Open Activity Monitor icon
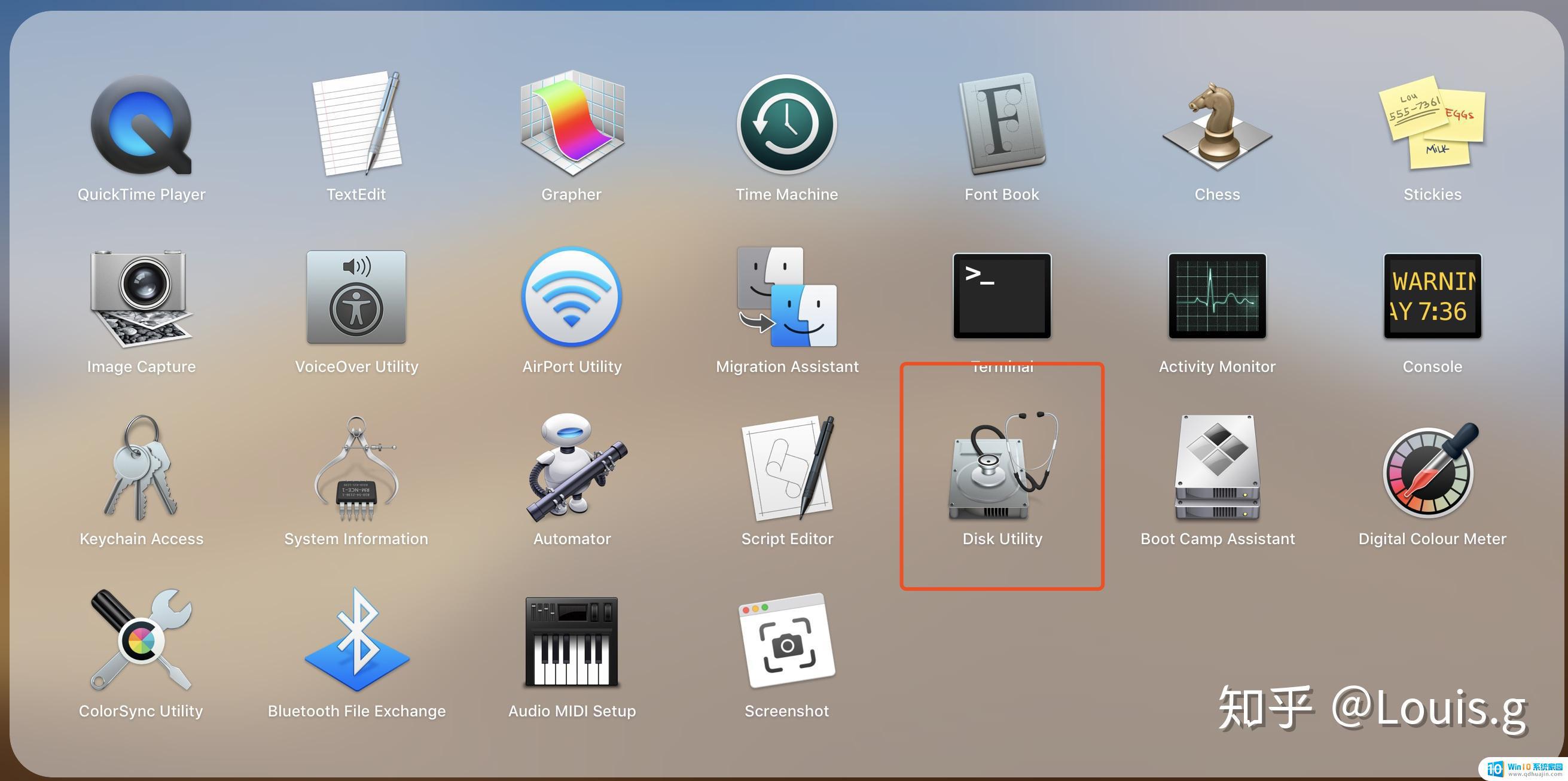1568x781 pixels. pyautogui.click(x=1217, y=296)
